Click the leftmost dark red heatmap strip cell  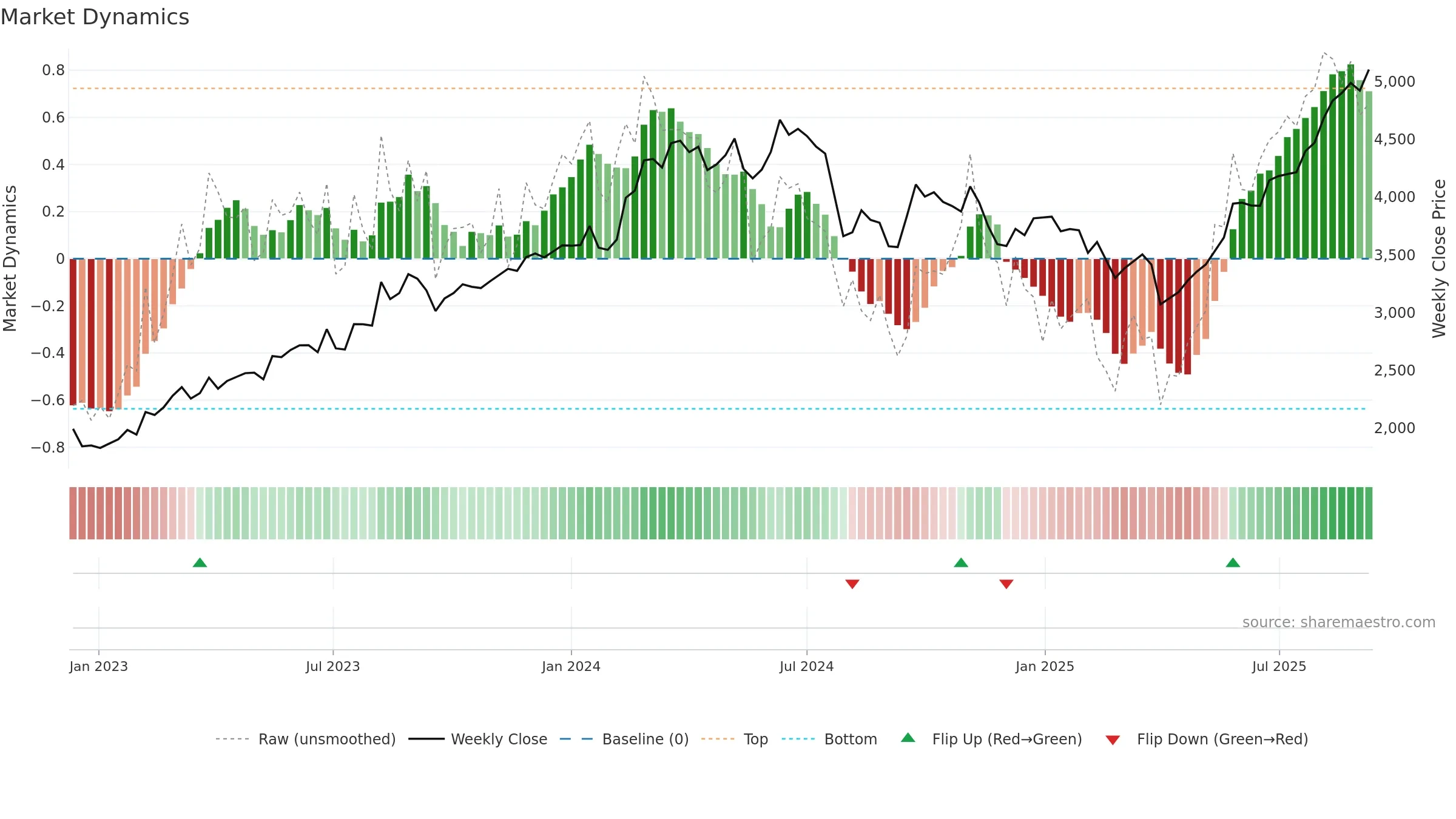point(73,513)
